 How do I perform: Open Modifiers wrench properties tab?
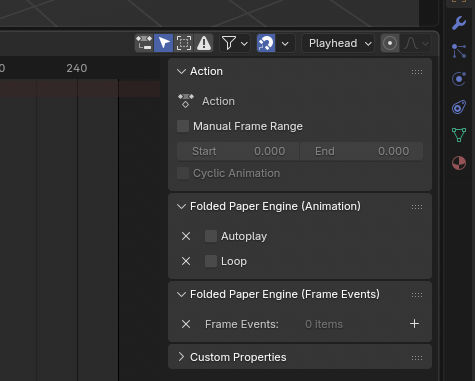click(x=459, y=23)
